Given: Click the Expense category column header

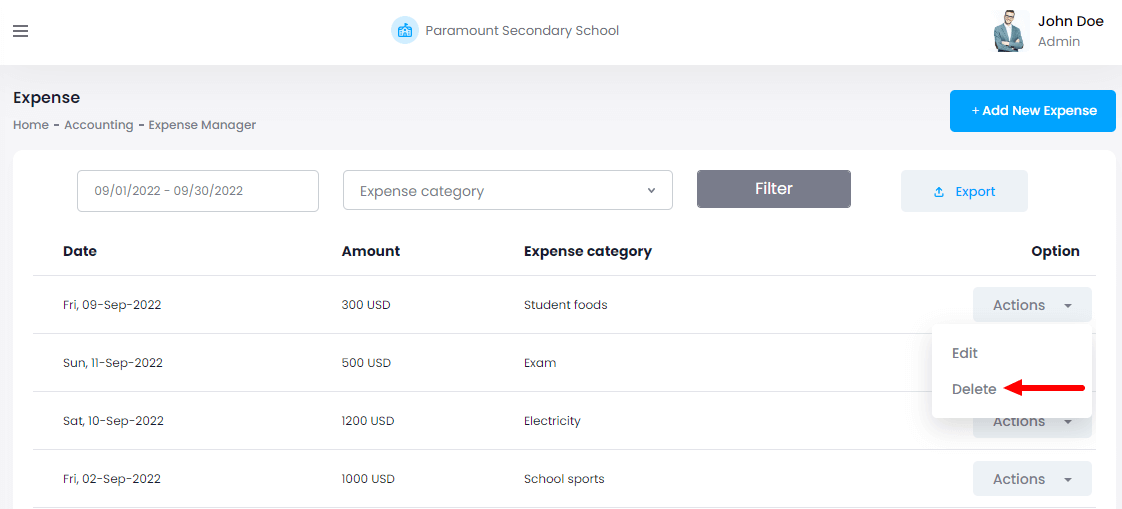Looking at the screenshot, I should pos(587,251).
